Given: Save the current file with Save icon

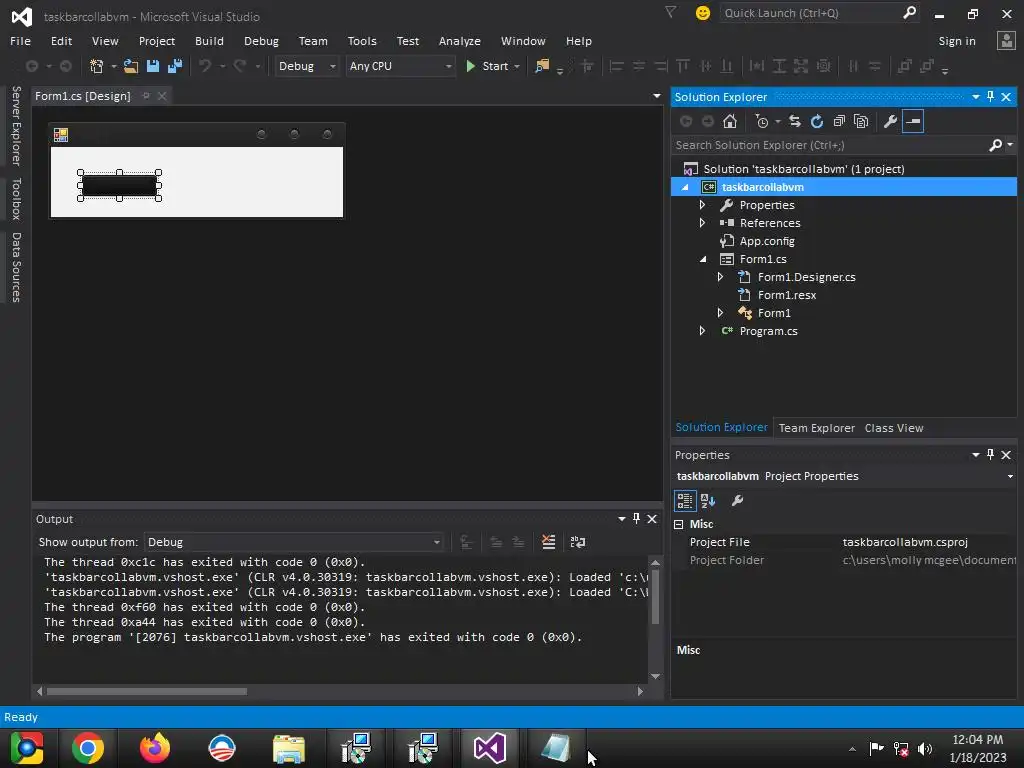Looking at the screenshot, I should [153, 66].
